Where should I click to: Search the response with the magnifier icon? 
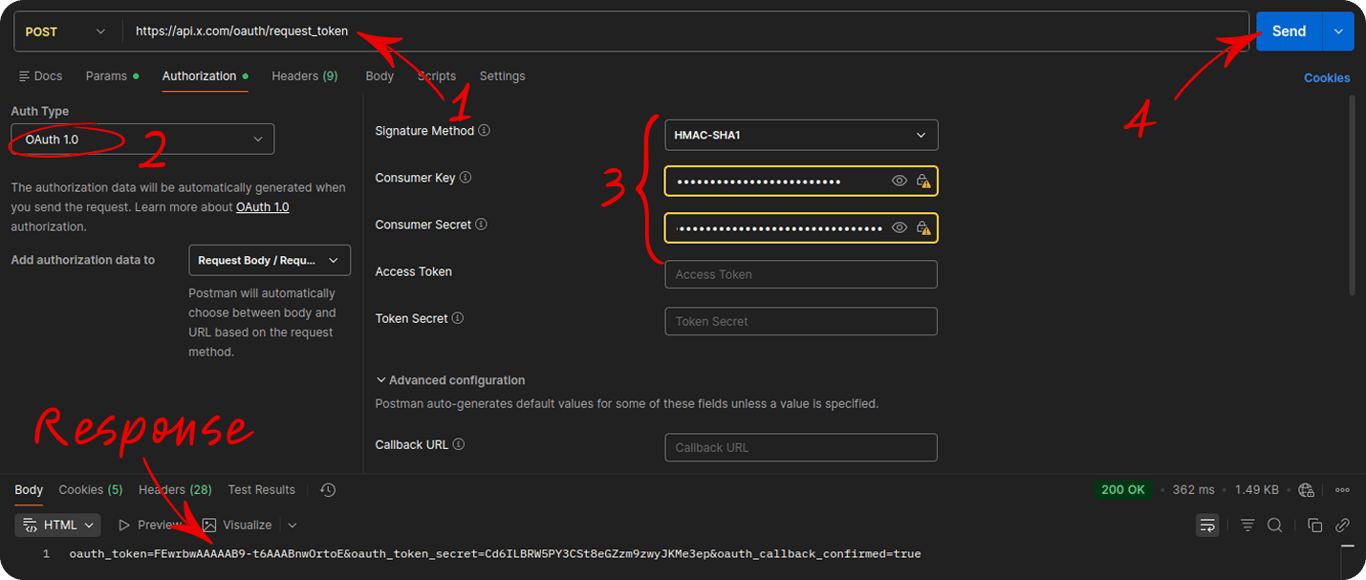pyautogui.click(x=1274, y=525)
